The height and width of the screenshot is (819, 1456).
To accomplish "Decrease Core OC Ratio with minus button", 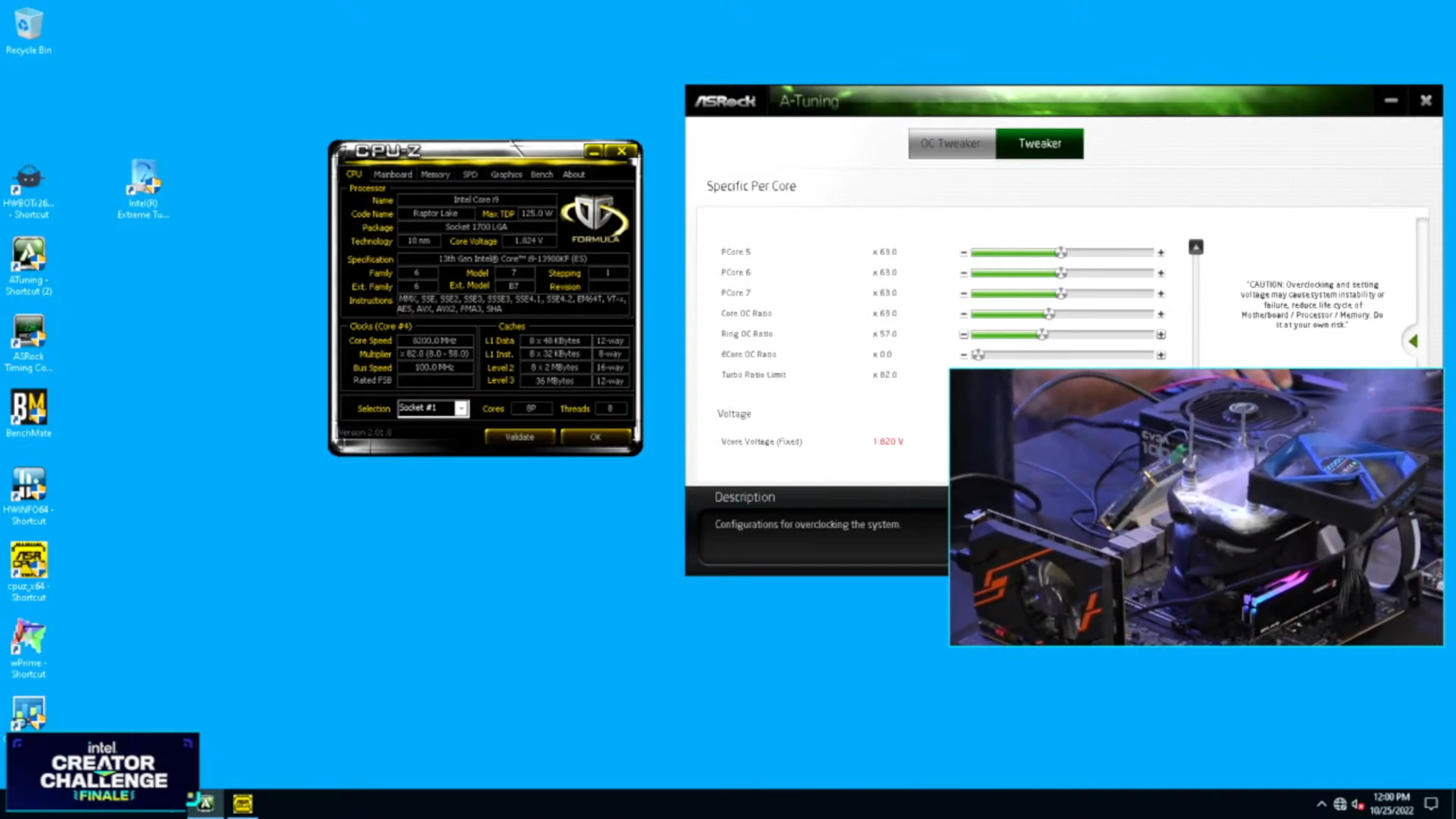I will pos(963,315).
